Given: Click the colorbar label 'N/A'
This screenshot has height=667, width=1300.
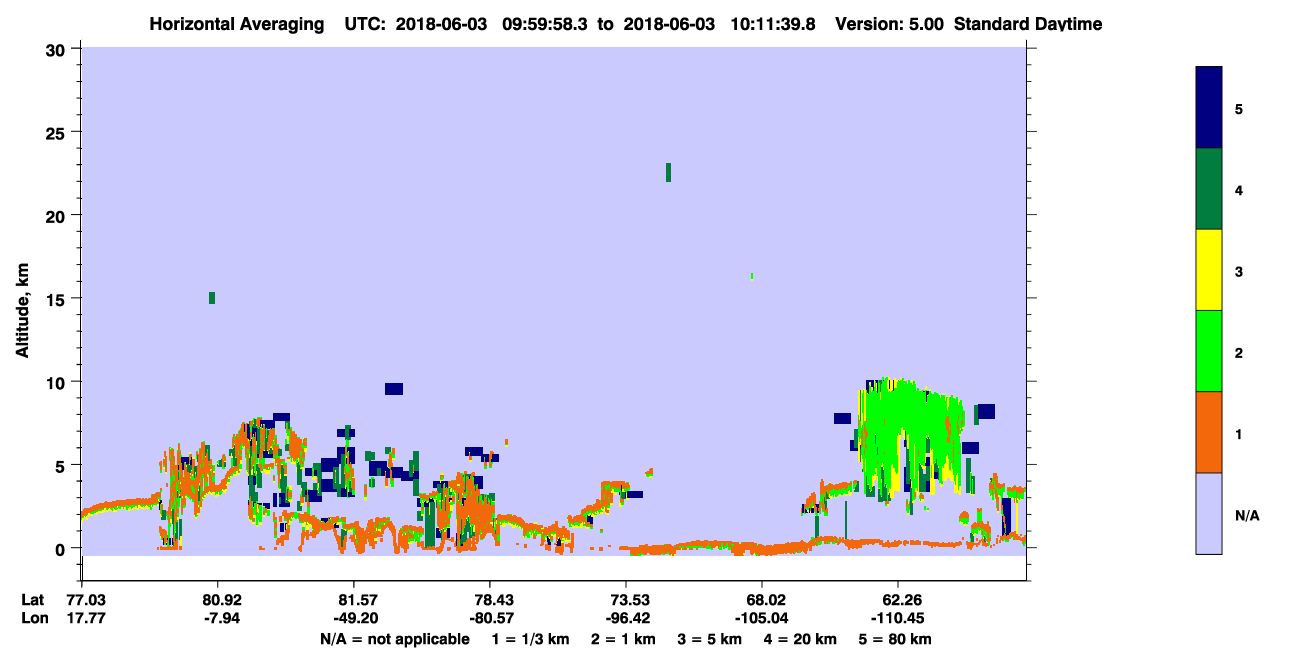Looking at the screenshot, I should pyautogui.click(x=1246, y=515).
